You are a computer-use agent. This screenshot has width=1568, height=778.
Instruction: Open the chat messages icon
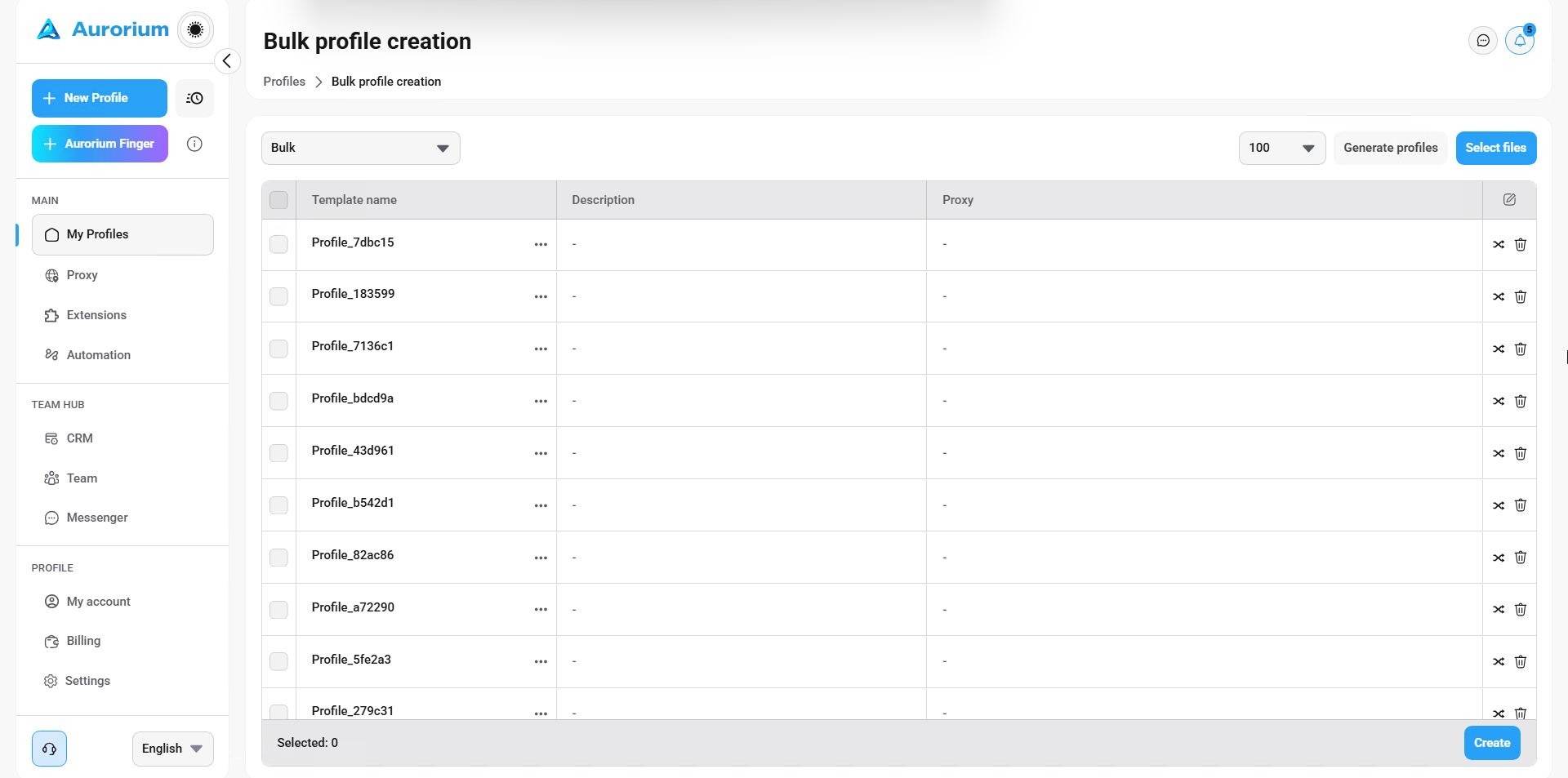(x=1483, y=41)
